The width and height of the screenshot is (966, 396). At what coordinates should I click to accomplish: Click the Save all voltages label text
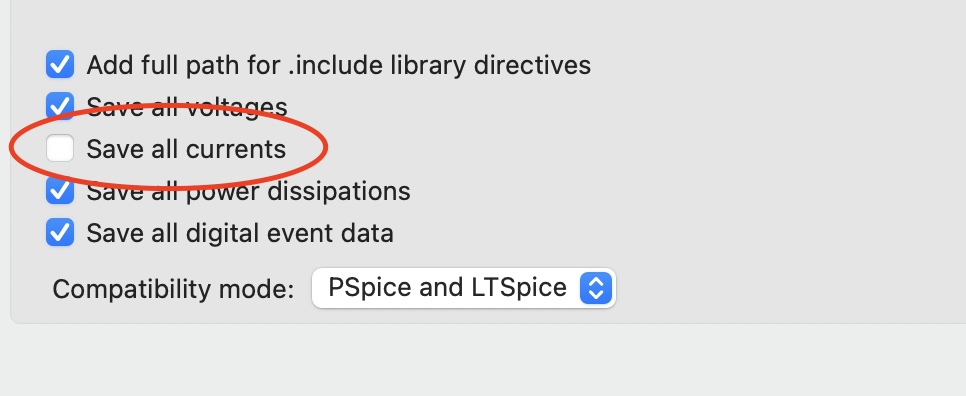click(x=187, y=107)
